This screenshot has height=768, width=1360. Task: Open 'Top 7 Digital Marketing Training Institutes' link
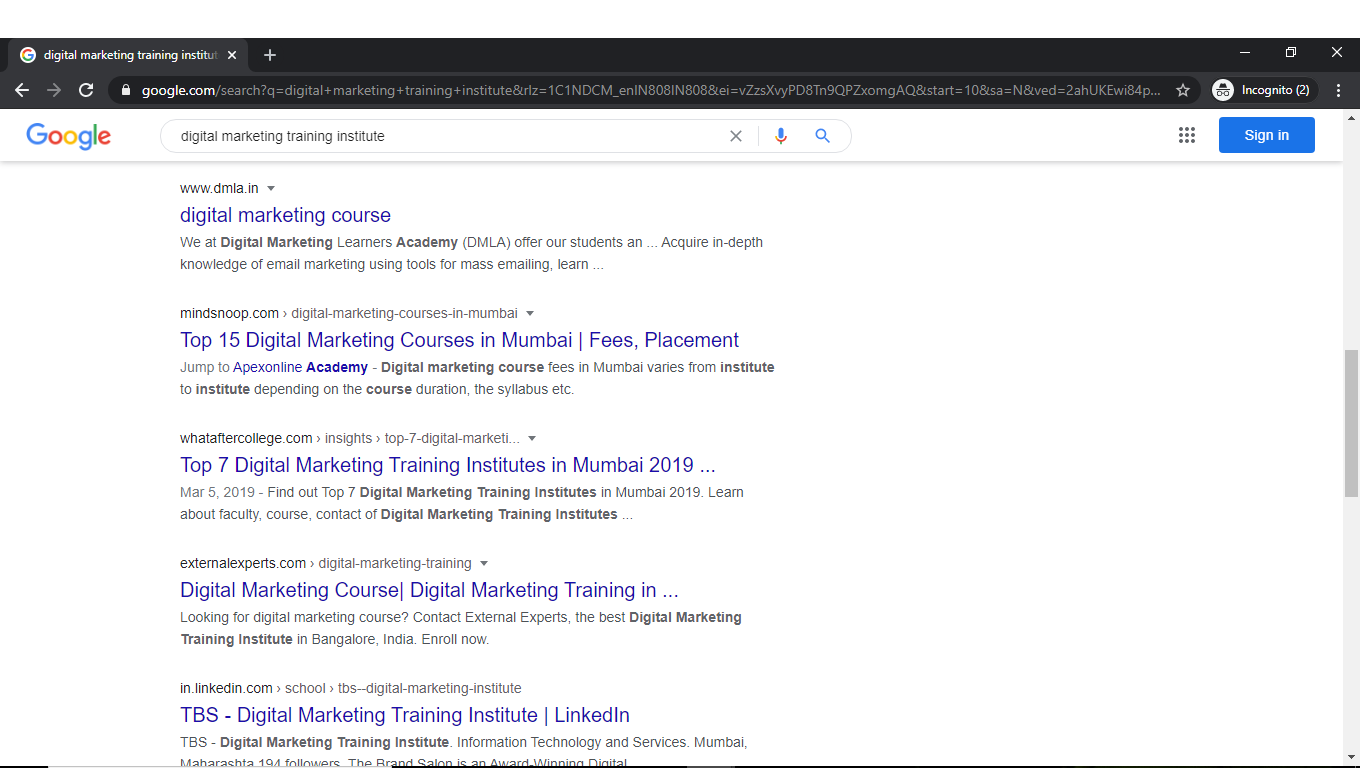click(x=447, y=465)
